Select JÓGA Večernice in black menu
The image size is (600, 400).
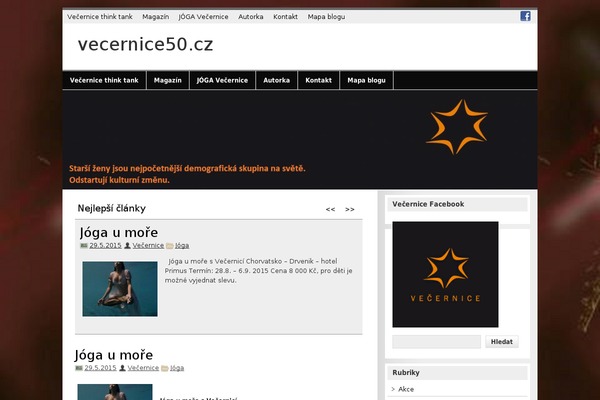click(x=222, y=80)
